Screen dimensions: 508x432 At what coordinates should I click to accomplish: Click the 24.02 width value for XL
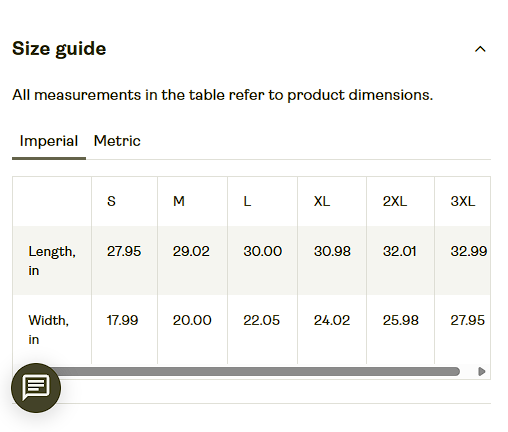coord(332,320)
